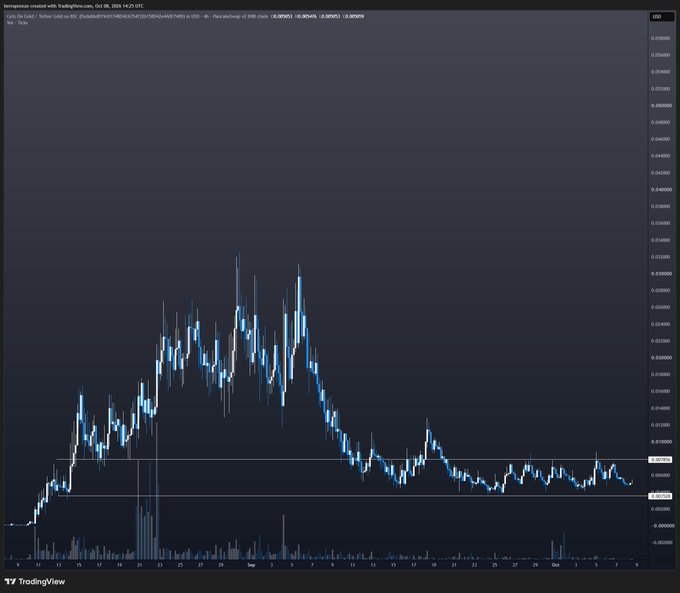
Task: Click the 0.010000 price axis label
Action: pos(661,442)
